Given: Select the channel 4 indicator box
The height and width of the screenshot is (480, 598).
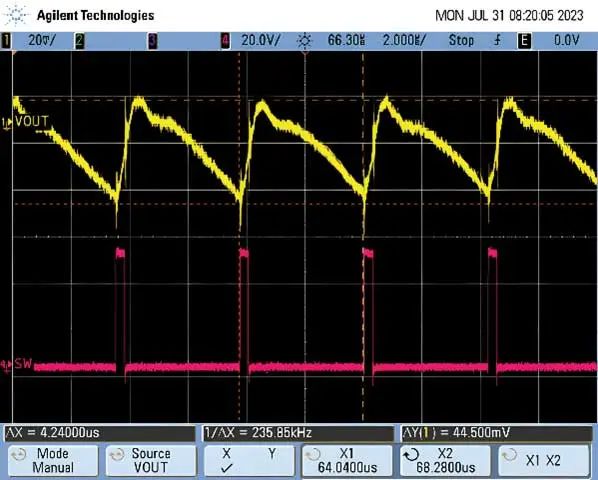Looking at the screenshot, I should [x=226, y=40].
